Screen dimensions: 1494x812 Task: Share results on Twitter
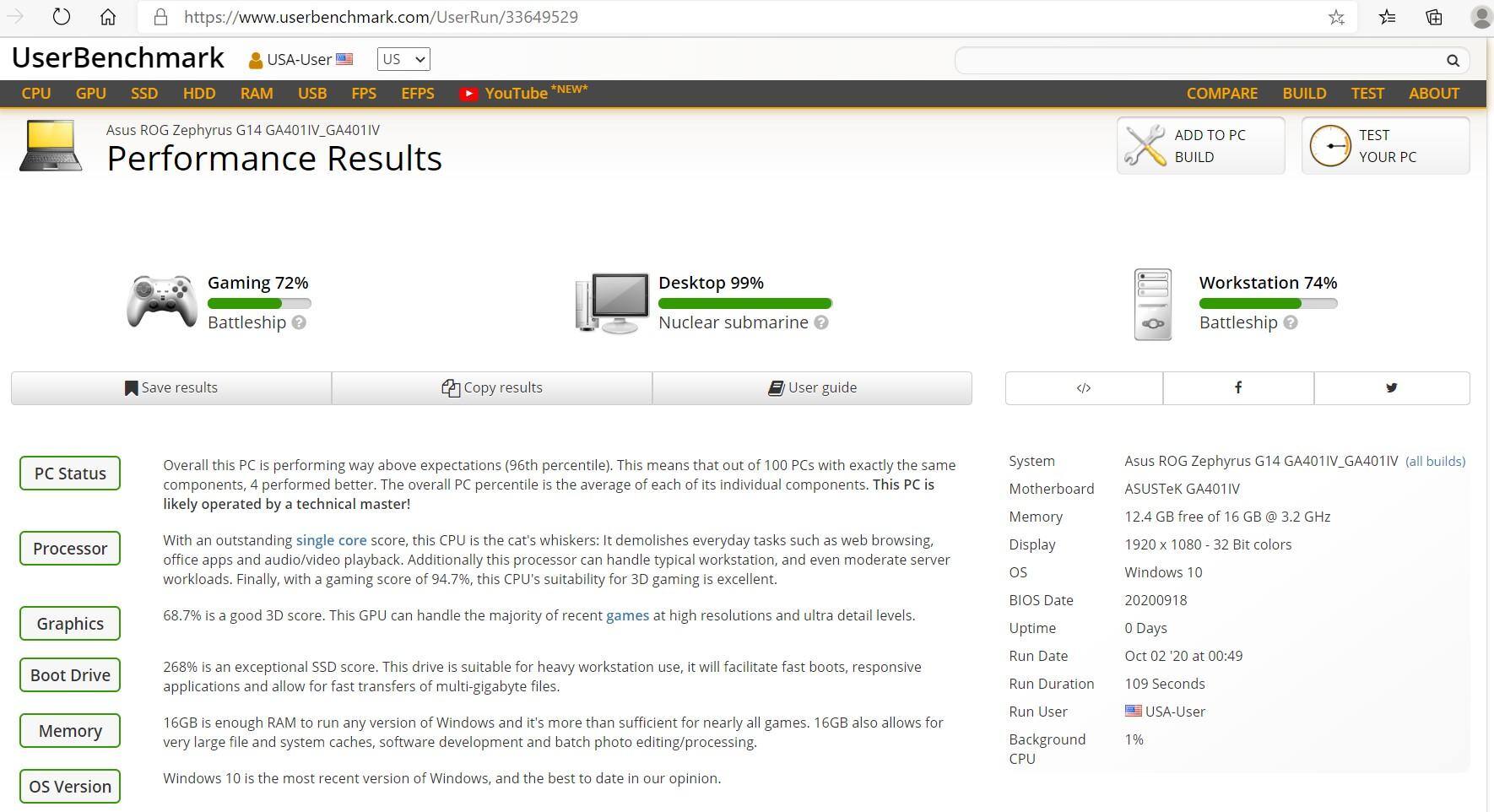(1391, 387)
